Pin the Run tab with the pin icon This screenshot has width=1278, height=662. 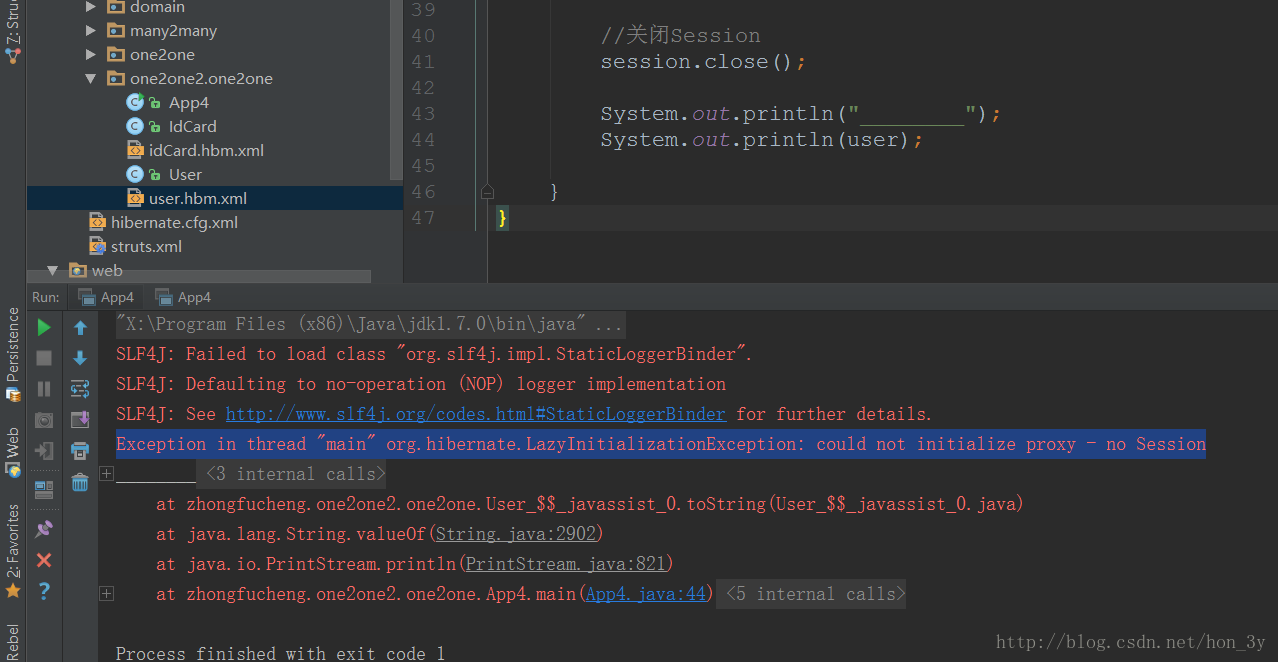click(x=44, y=529)
